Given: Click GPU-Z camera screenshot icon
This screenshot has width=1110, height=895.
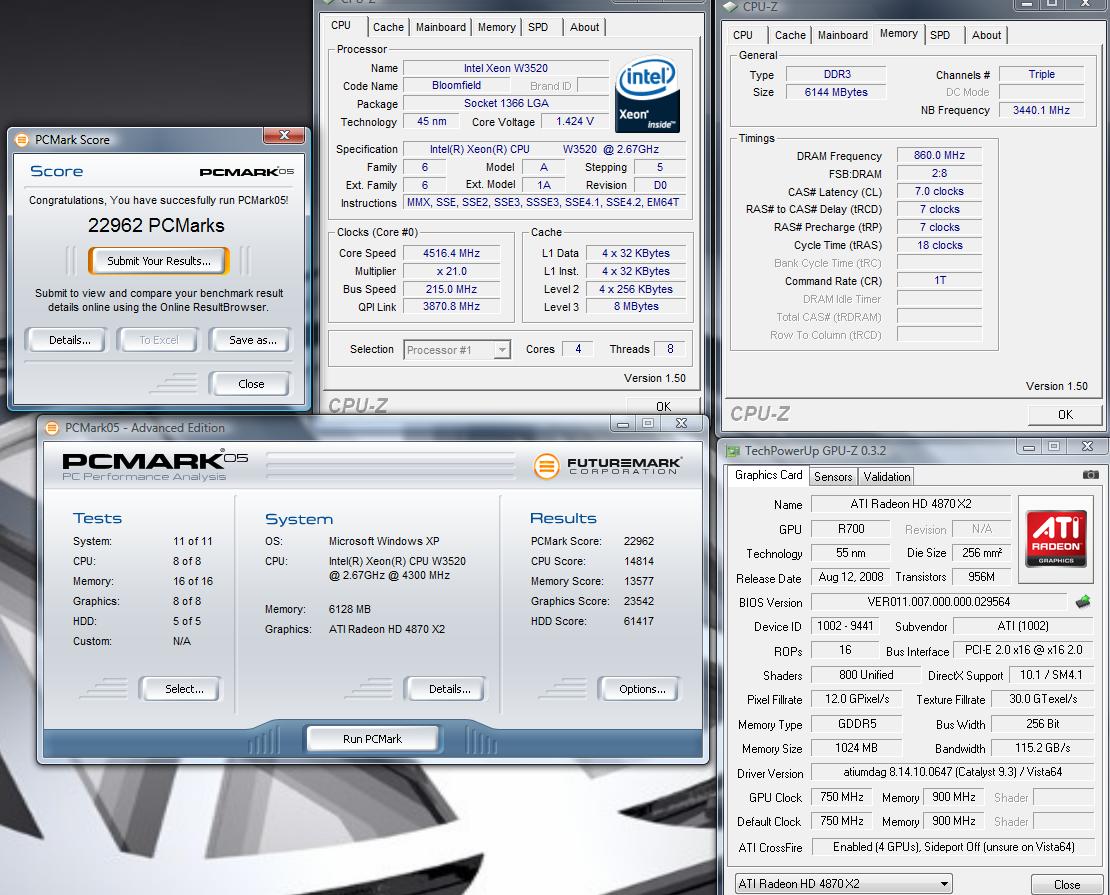Looking at the screenshot, I should click(1091, 474).
